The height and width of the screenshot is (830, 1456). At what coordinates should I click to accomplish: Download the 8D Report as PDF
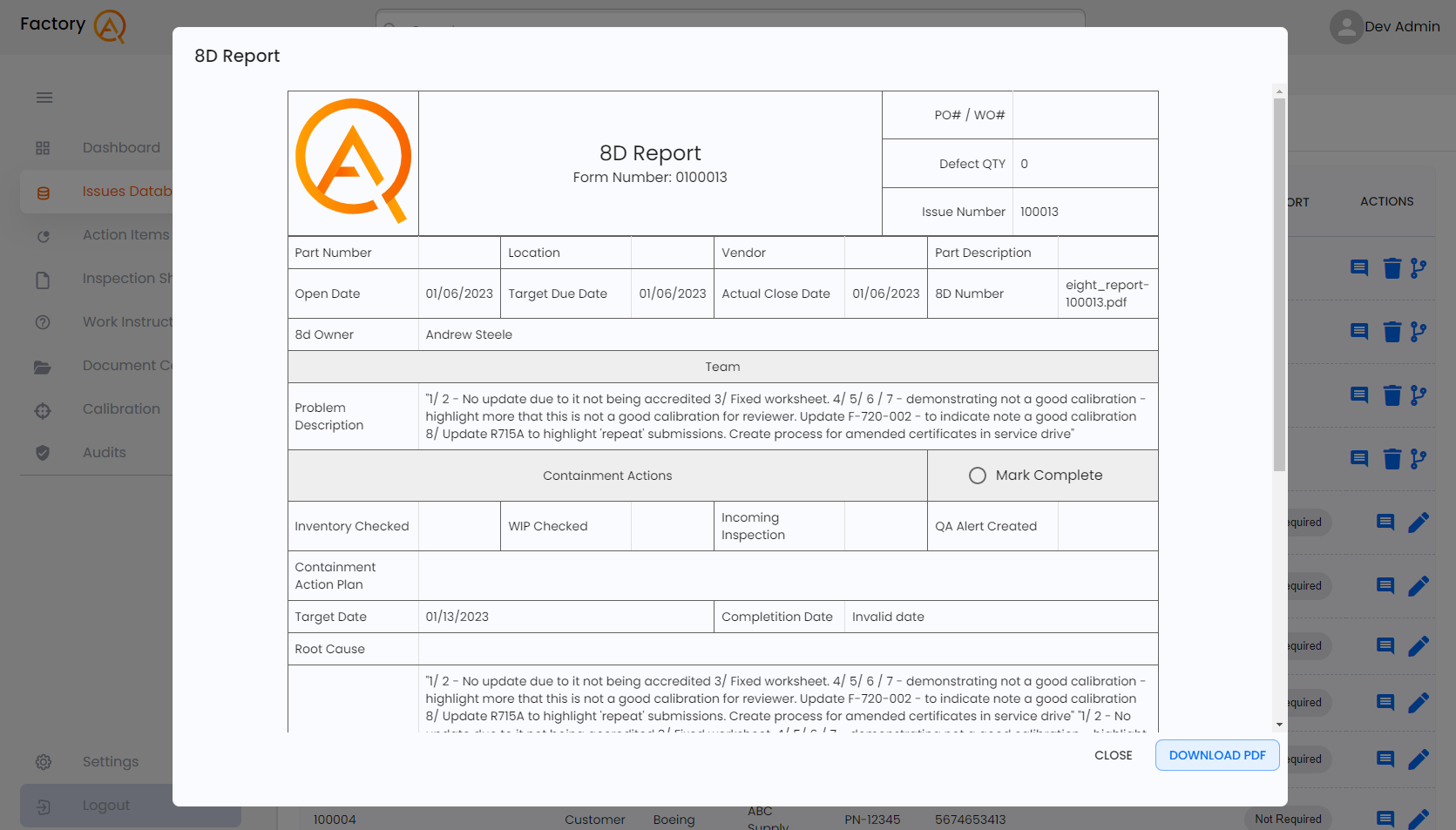(1216, 755)
